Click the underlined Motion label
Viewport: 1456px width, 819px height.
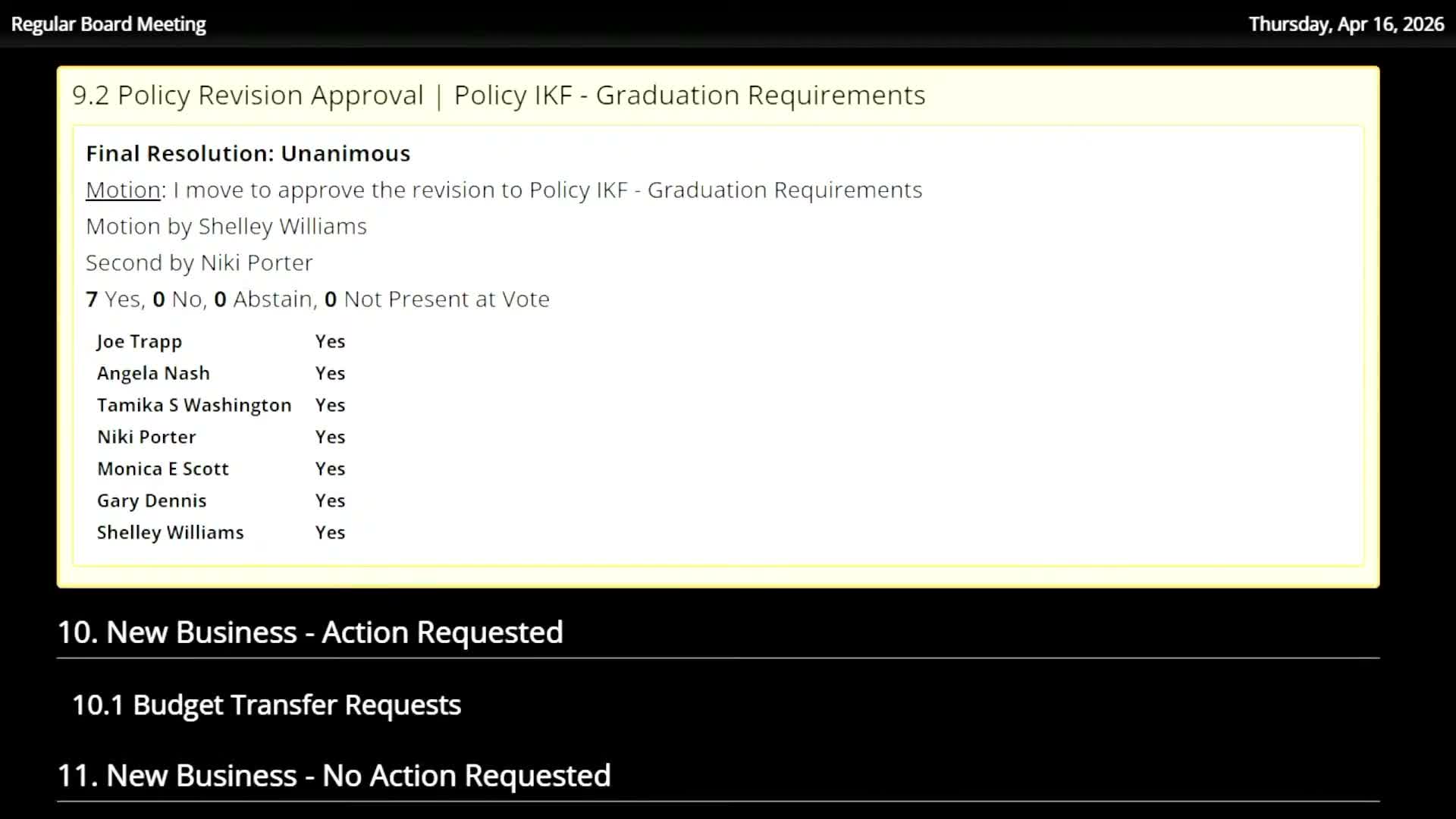tap(123, 190)
